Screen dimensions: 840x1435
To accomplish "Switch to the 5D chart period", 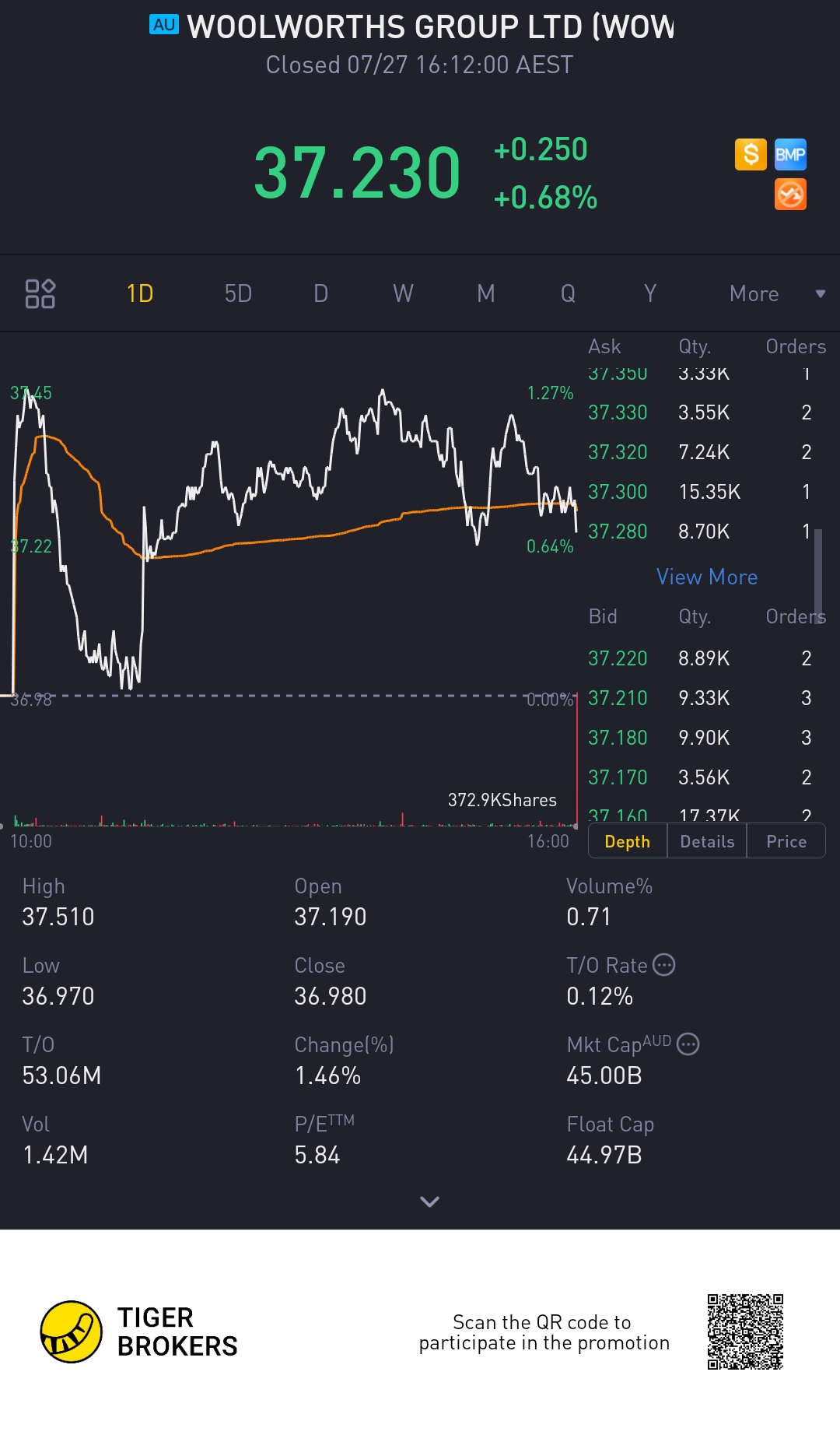I will point(238,293).
